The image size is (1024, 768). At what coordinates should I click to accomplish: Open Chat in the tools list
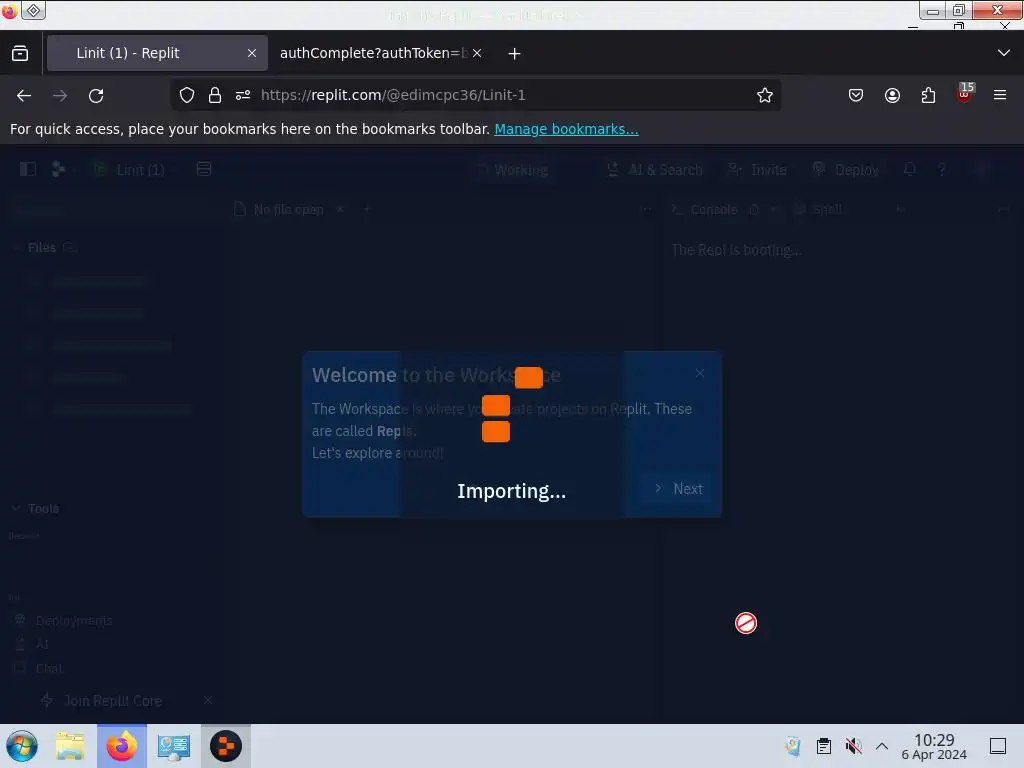click(39, 668)
